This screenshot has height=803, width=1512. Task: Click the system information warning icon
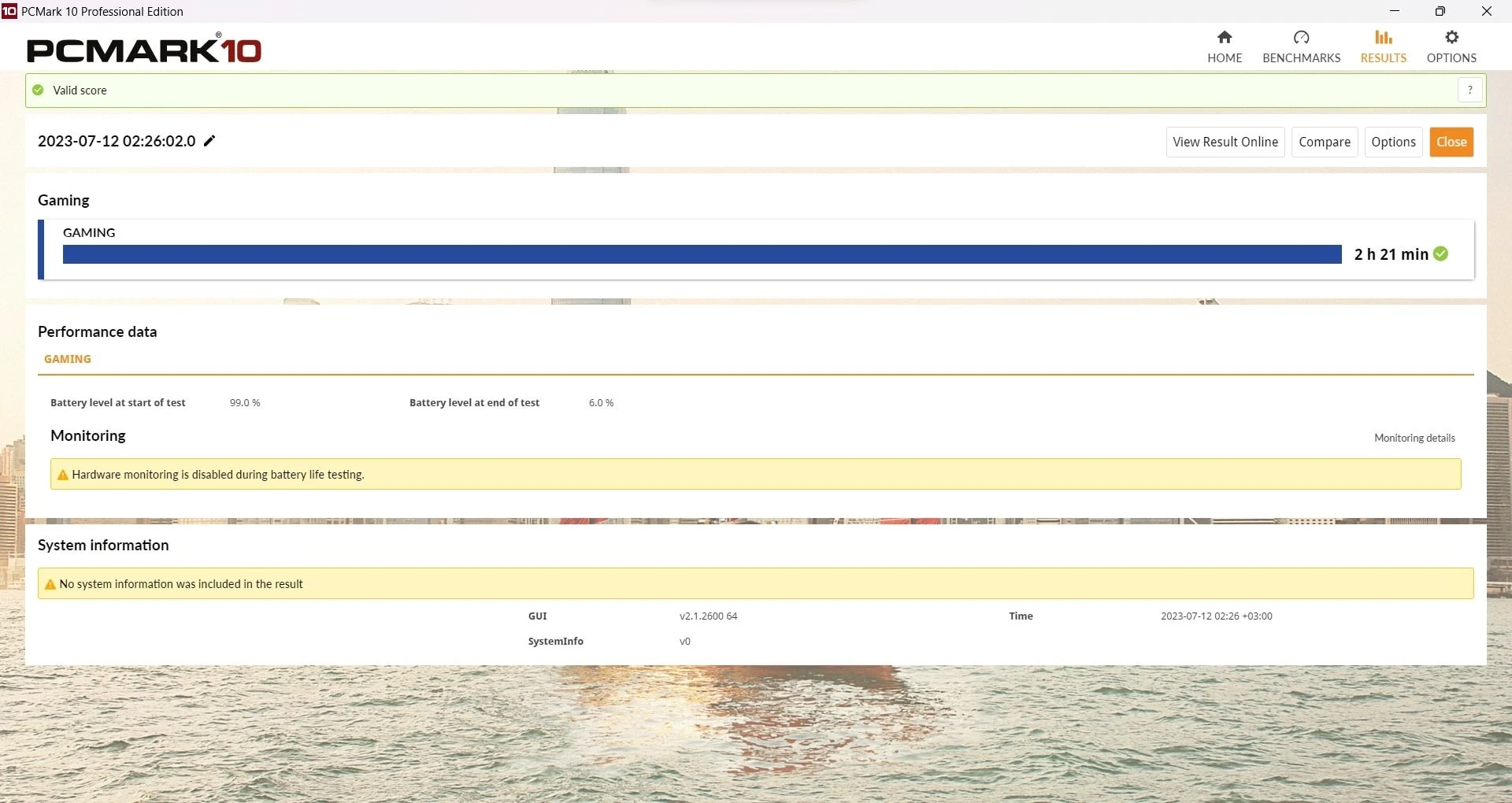[50, 584]
